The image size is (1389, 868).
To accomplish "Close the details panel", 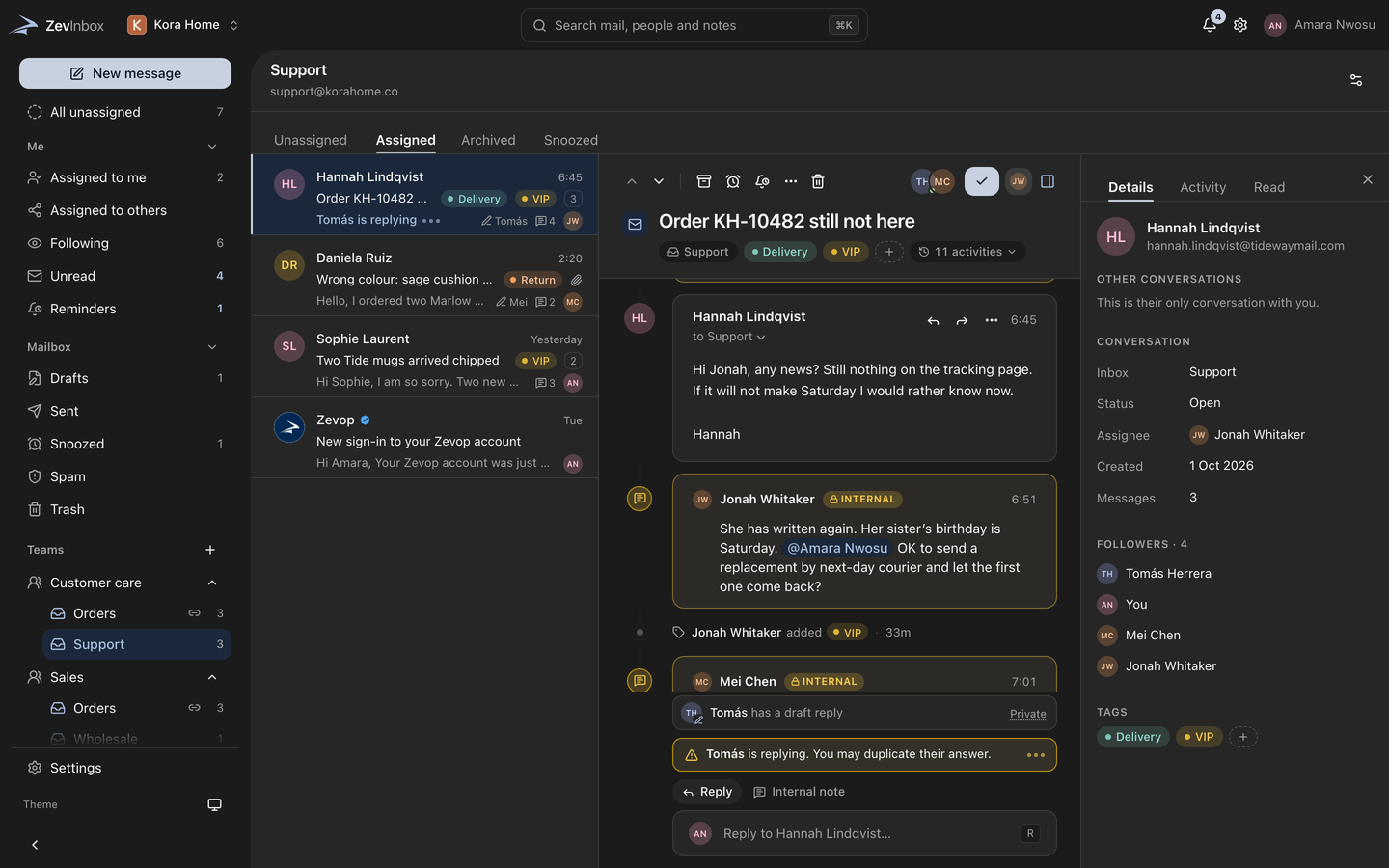I will click(1367, 179).
